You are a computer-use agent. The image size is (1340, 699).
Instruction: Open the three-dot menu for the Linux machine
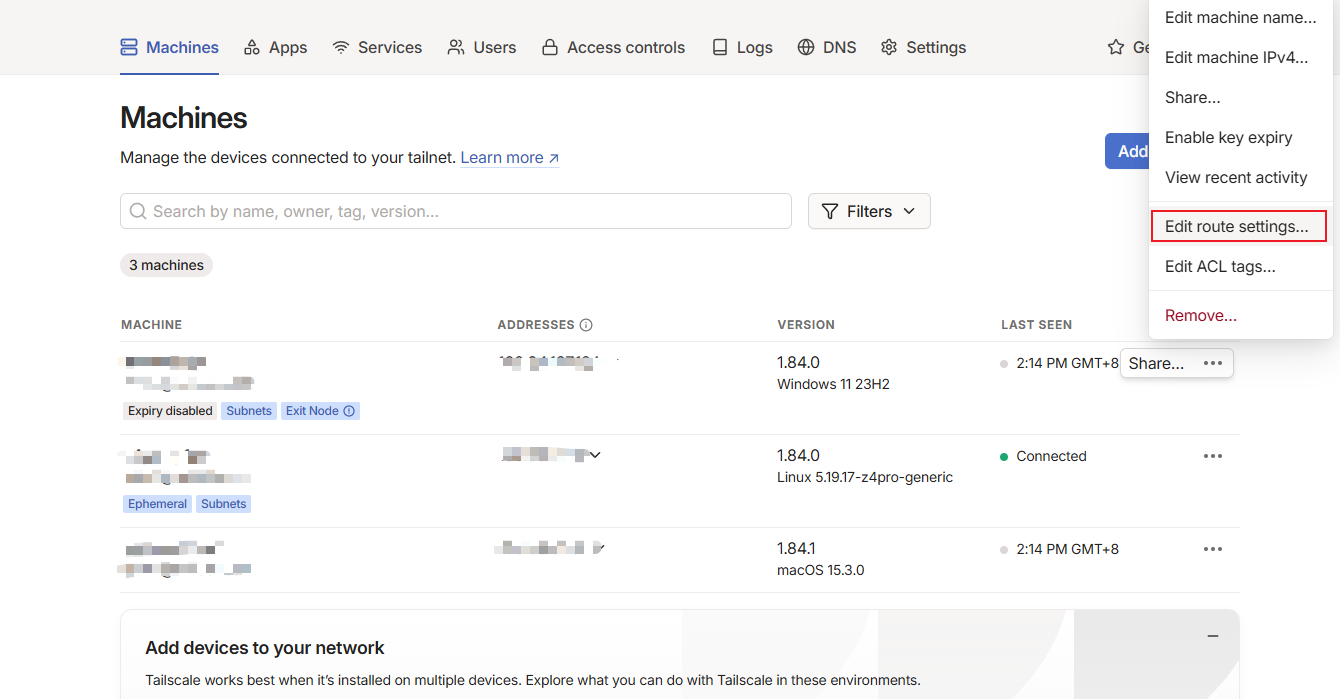tap(1213, 456)
